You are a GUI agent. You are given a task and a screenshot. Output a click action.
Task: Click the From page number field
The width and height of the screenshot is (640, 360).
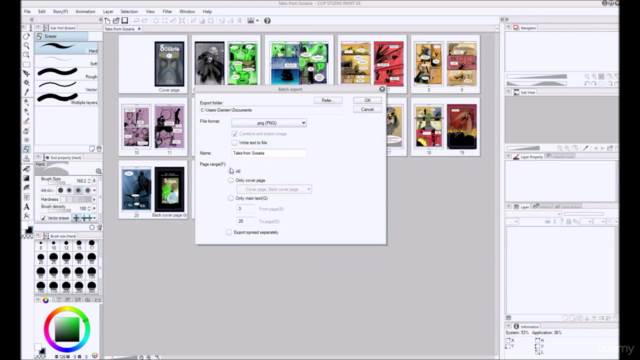245,209
